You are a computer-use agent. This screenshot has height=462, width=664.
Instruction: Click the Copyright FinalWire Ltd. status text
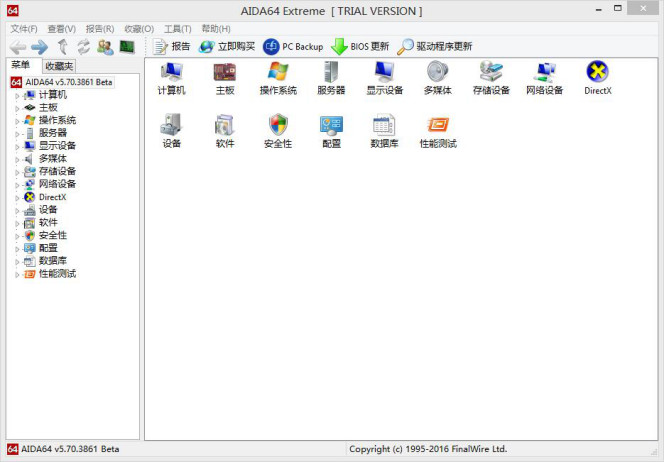click(428, 449)
